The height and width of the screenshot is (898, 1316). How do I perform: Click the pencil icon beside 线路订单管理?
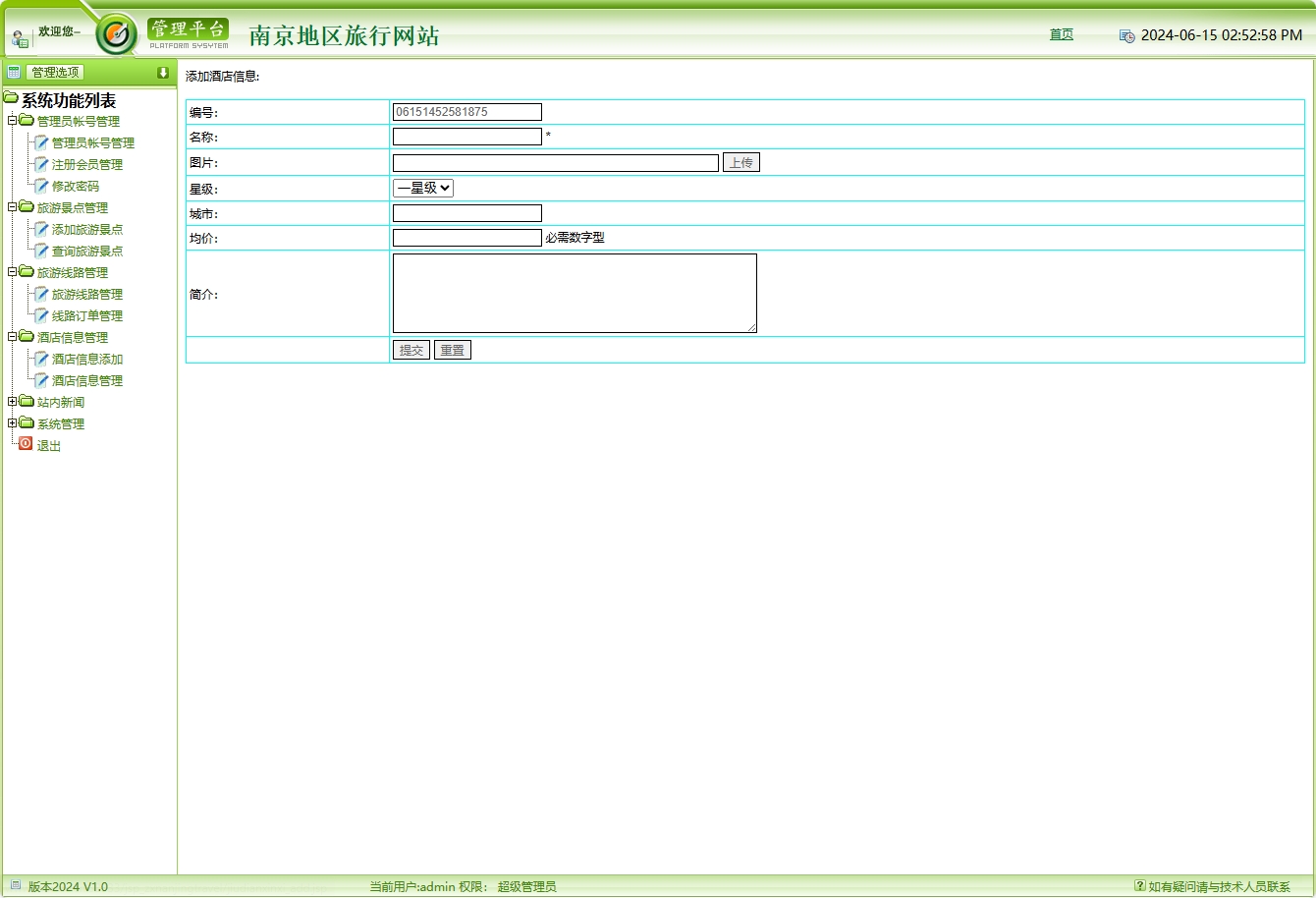coord(41,315)
